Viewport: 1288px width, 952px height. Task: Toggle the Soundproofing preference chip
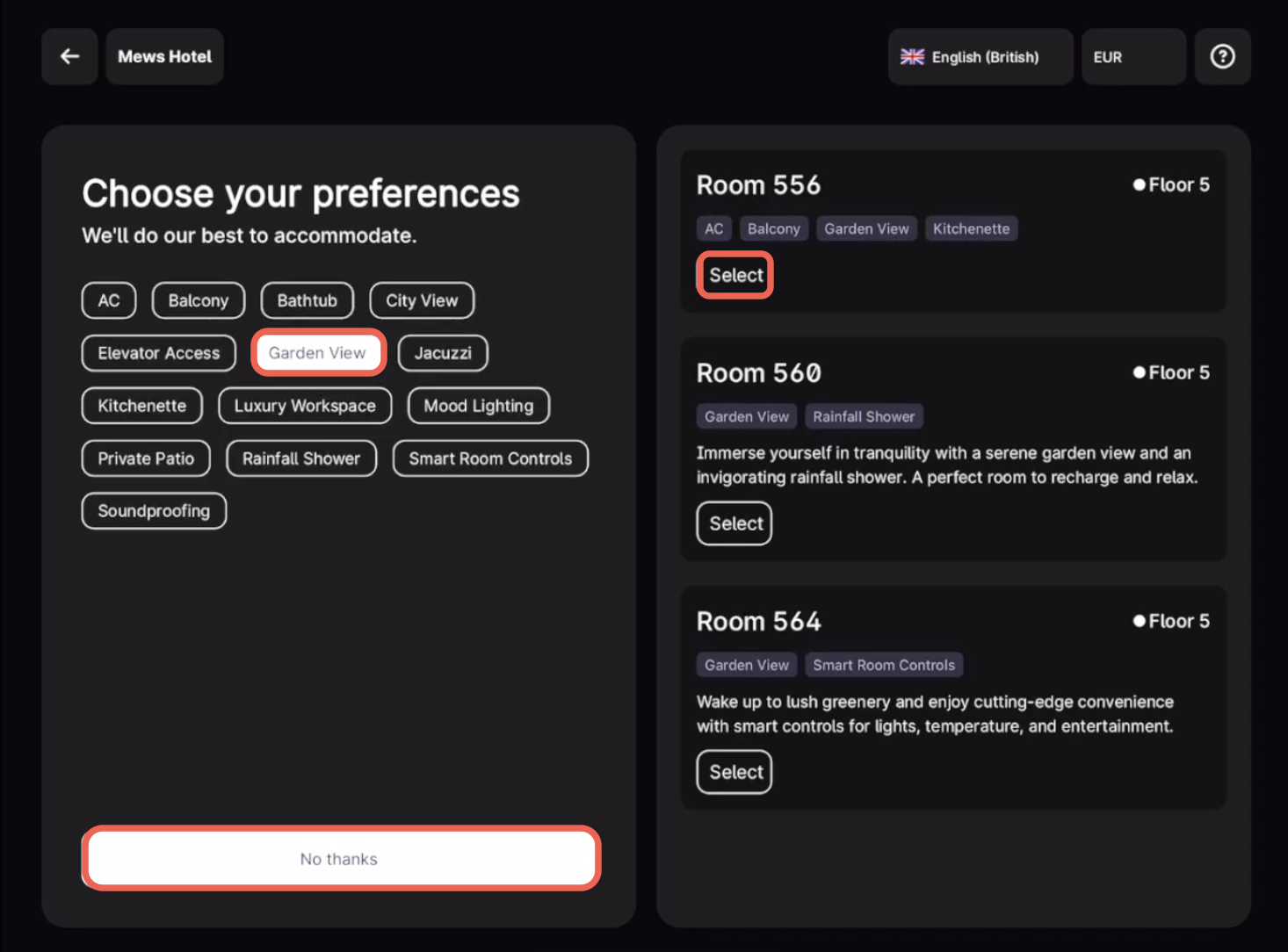[154, 511]
